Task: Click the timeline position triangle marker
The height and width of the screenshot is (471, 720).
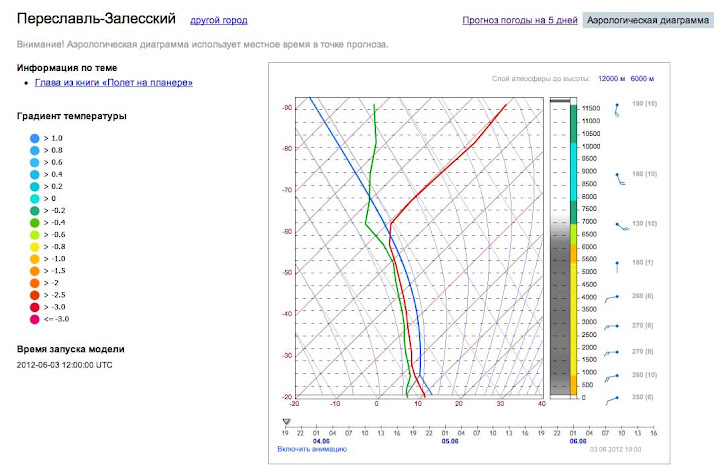Action: [286, 421]
